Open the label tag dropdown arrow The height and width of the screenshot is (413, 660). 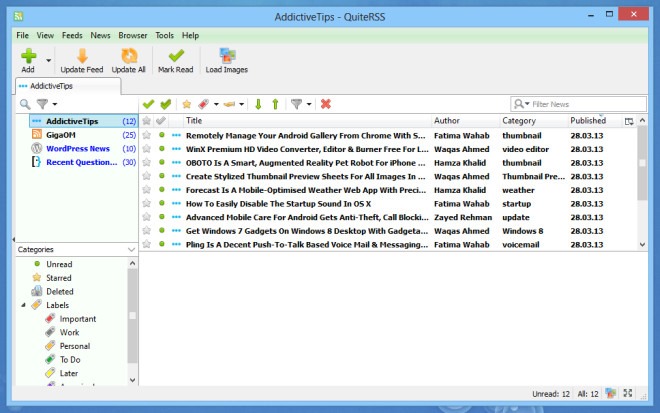click(x=216, y=104)
